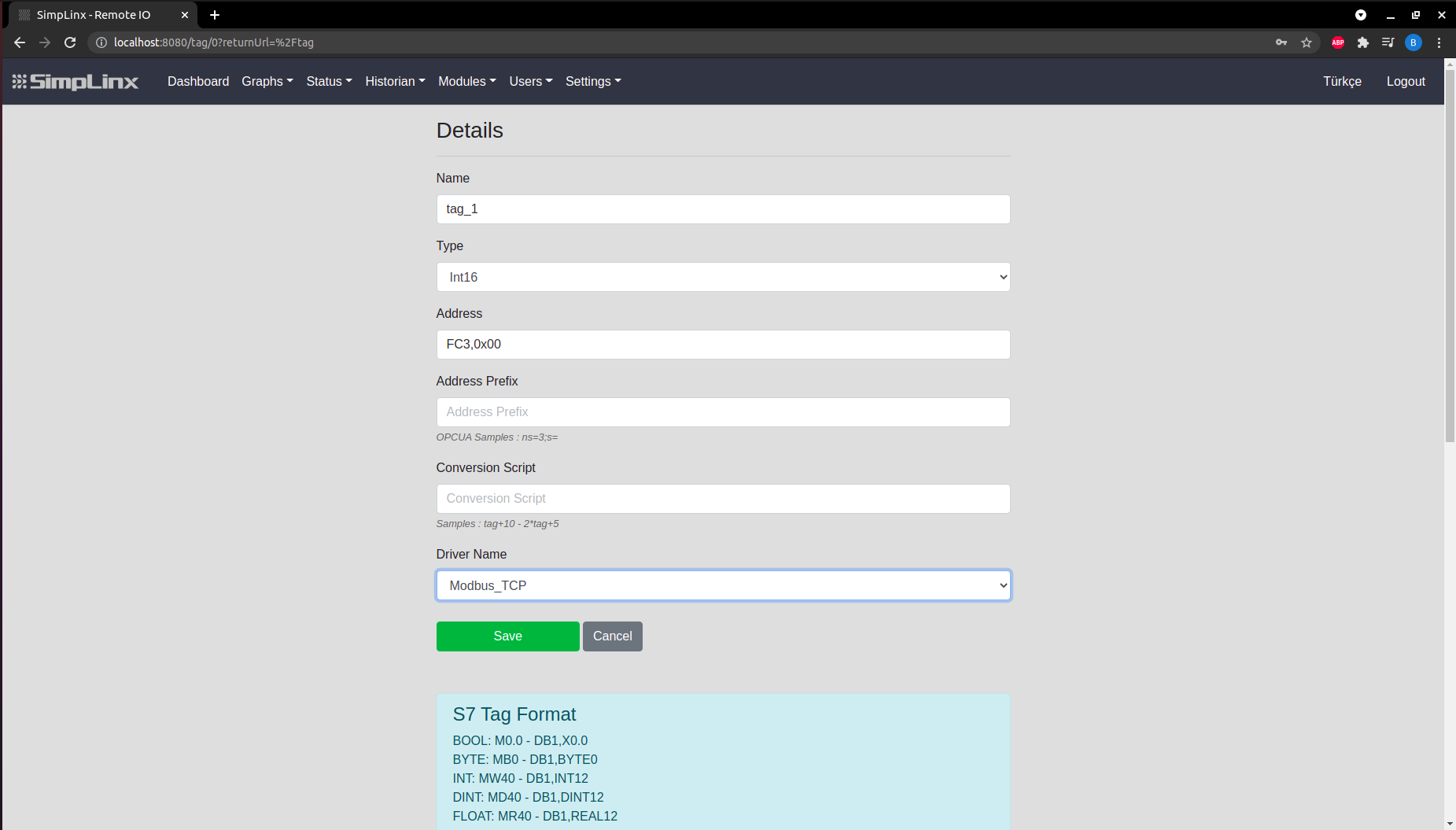The image size is (1456, 830).
Task: Click the SimpLinx logo
Action: tap(76, 82)
